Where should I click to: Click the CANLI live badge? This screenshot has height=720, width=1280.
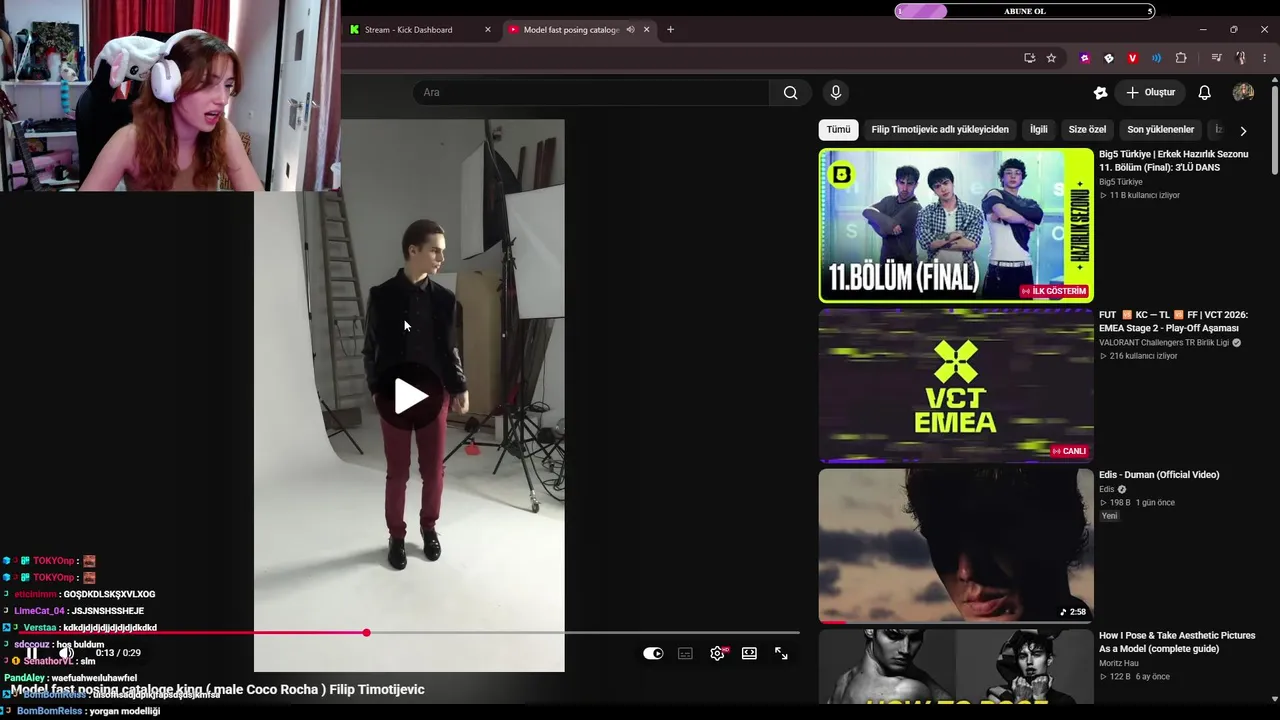[x=1069, y=451]
